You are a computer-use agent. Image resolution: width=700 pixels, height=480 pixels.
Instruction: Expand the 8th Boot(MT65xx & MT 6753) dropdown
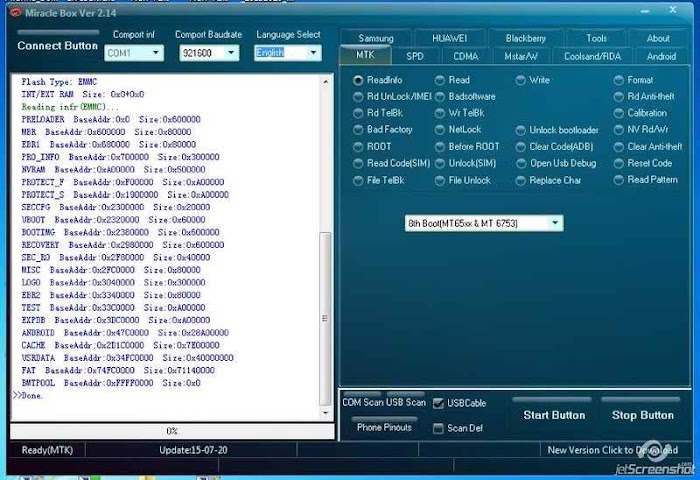[484, 223]
